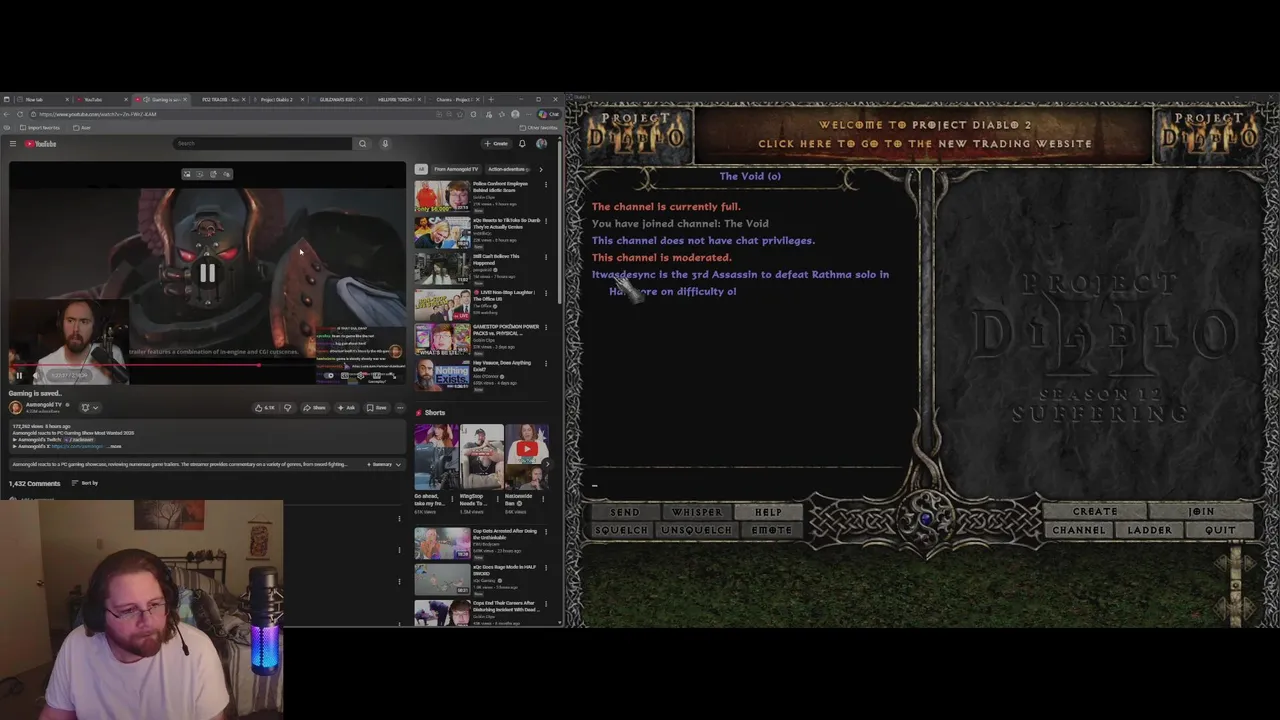Open the YouTube Create menu
The width and height of the screenshot is (1280, 720).
[x=496, y=143]
